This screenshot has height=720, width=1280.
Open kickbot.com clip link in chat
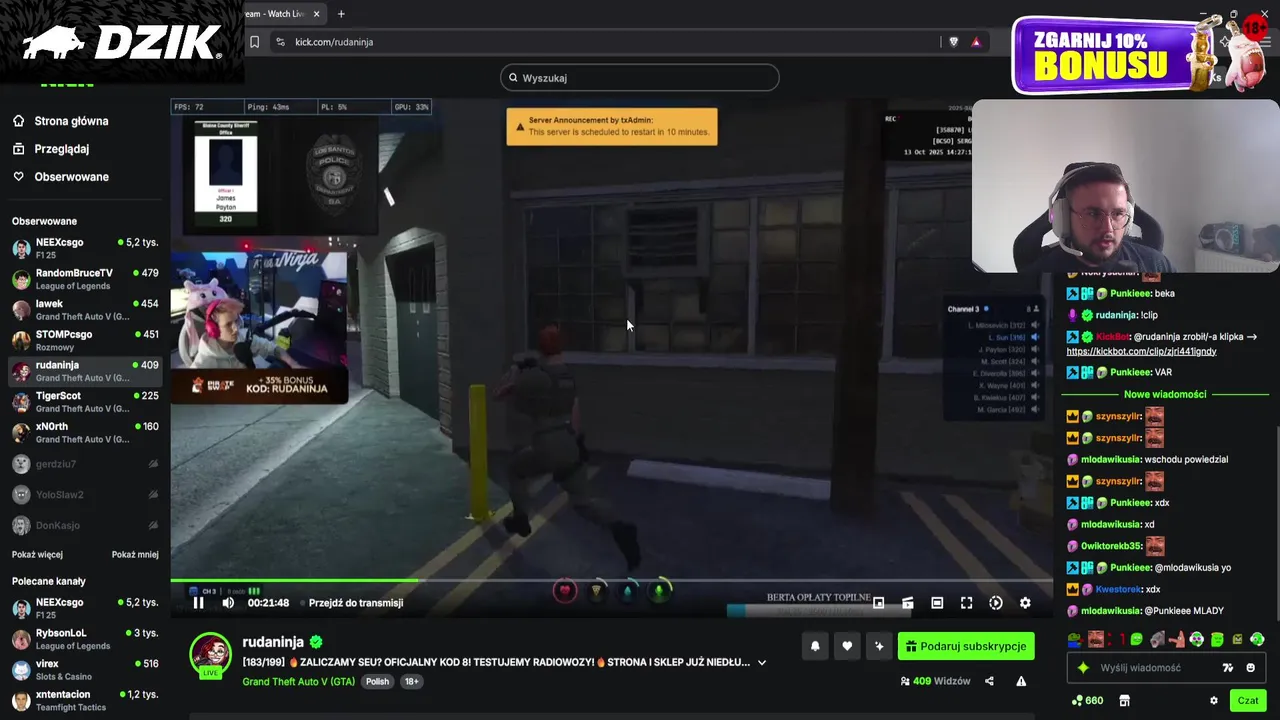[x=1141, y=352]
